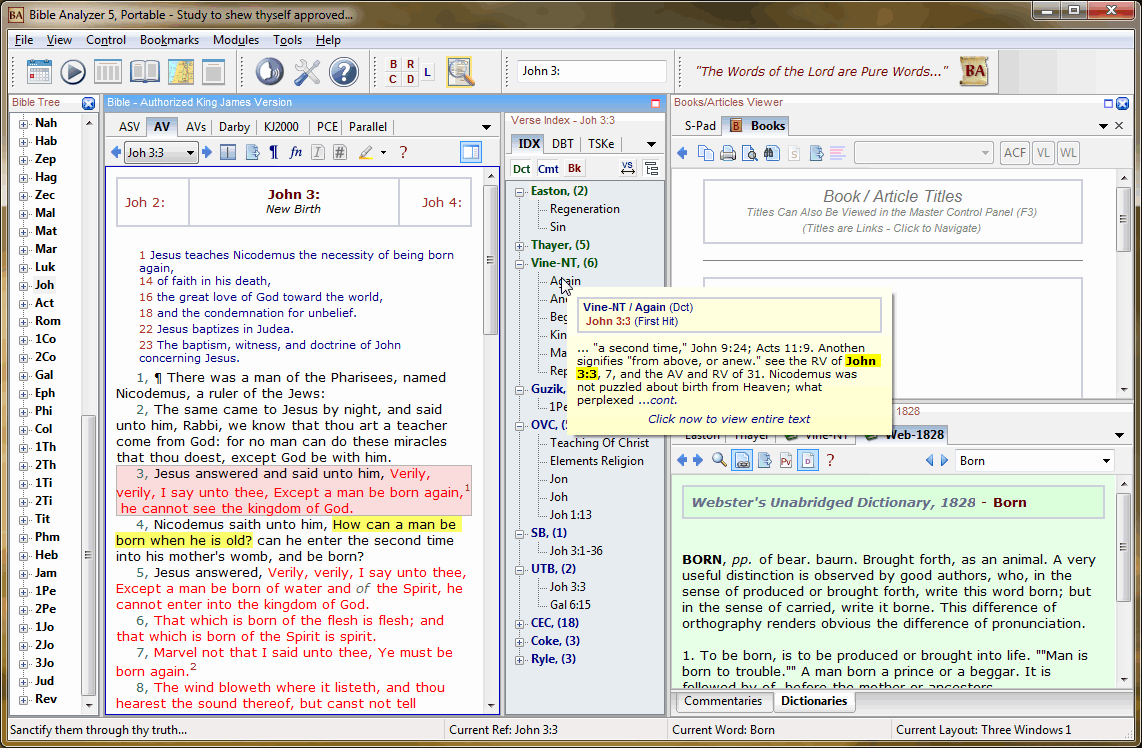
Task: Open the Help question mark icon
Action: [x=343, y=71]
